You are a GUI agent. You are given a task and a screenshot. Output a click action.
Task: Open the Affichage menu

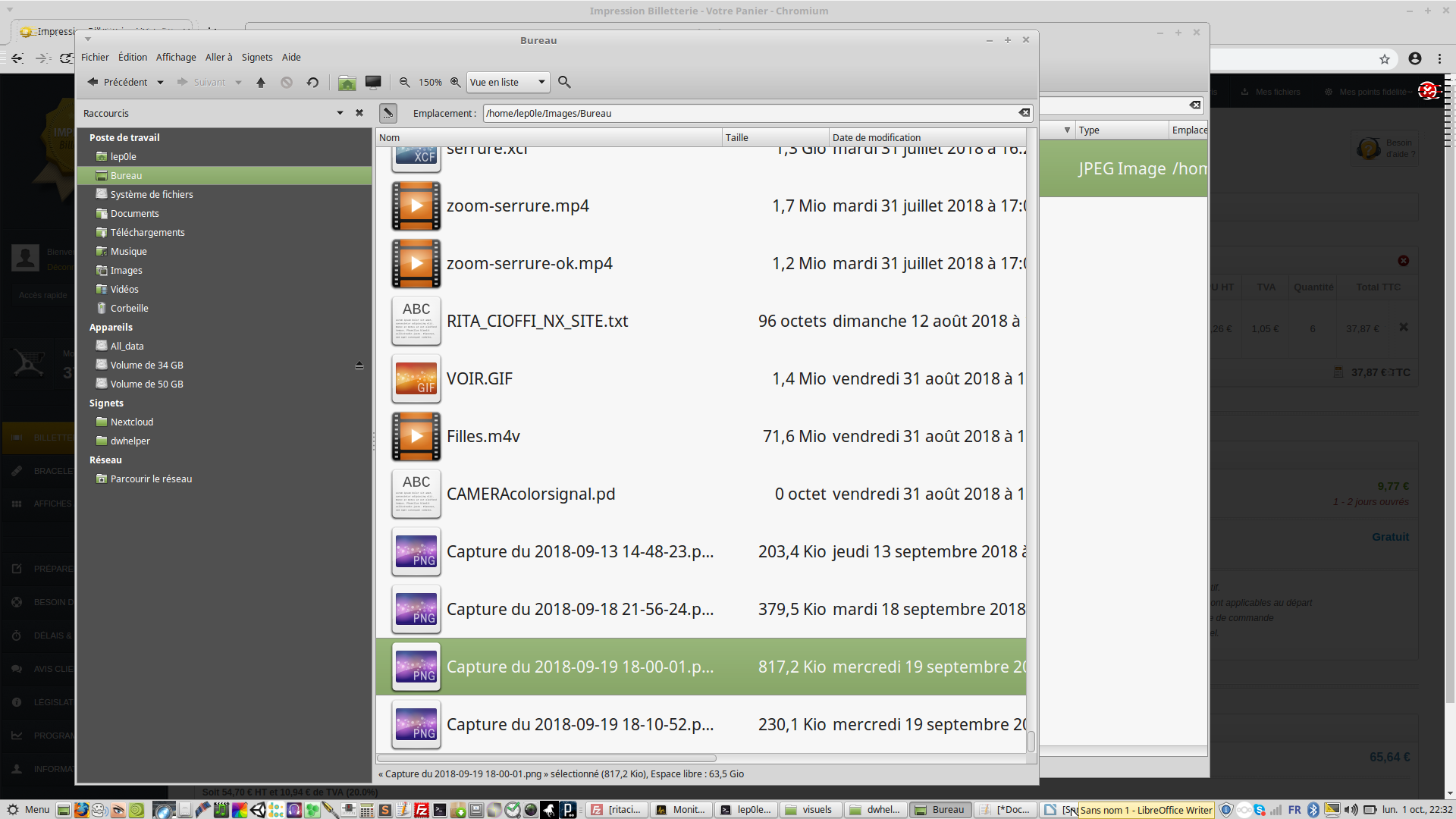click(x=176, y=58)
